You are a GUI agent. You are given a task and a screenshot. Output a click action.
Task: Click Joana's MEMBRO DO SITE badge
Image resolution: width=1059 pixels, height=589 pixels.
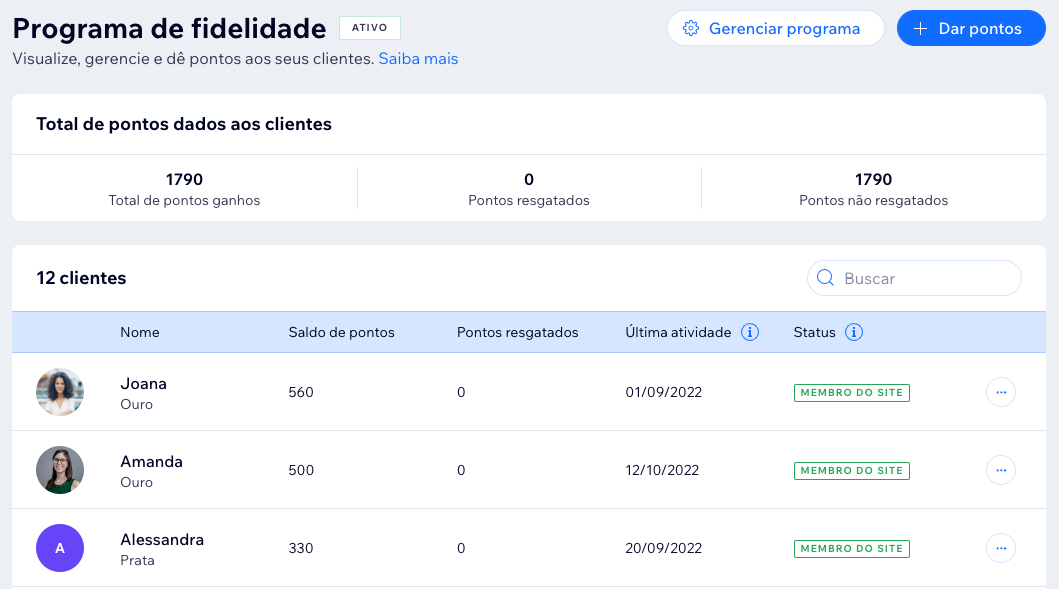[x=851, y=393]
